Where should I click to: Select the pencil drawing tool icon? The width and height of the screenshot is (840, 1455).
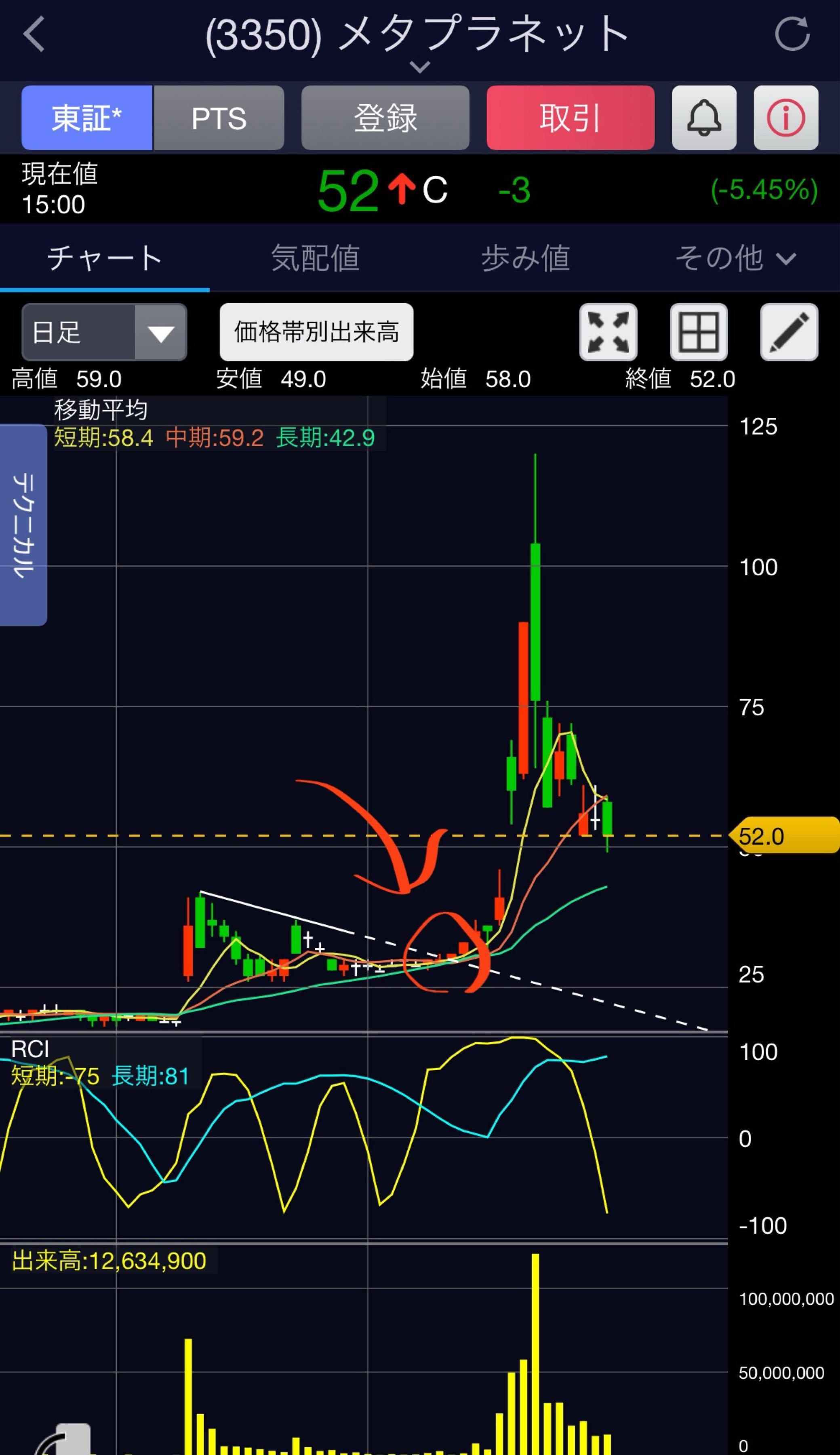(789, 332)
